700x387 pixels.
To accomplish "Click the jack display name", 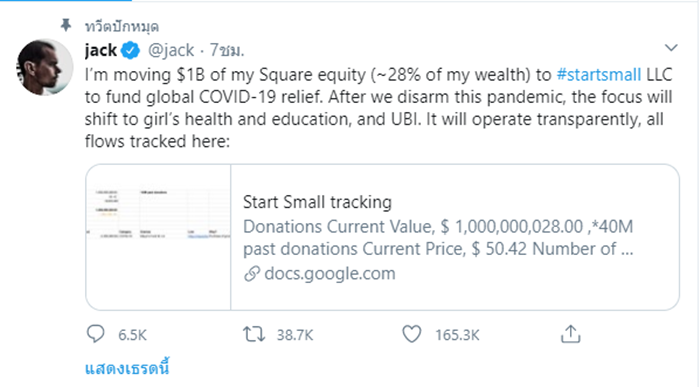I will pos(101,50).
